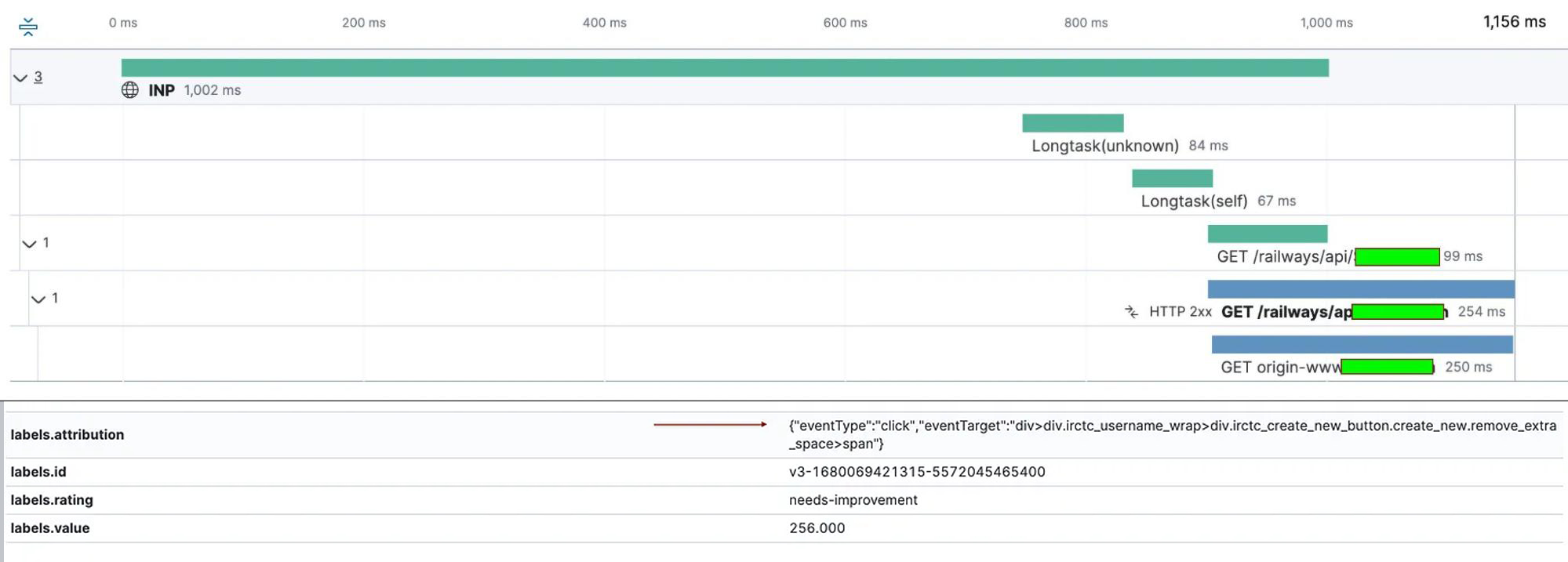1568x562 pixels.
Task: Open the Longtask(unknown) span label
Action: click(1104, 146)
